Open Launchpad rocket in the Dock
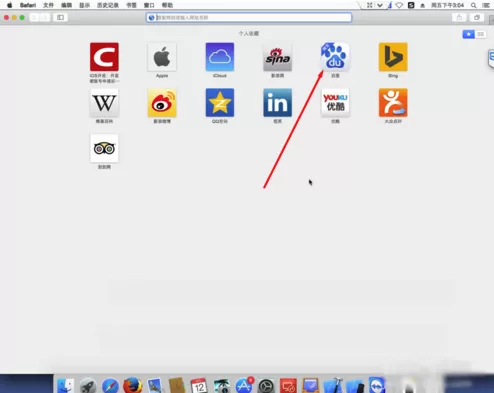 pyautogui.click(x=88, y=386)
